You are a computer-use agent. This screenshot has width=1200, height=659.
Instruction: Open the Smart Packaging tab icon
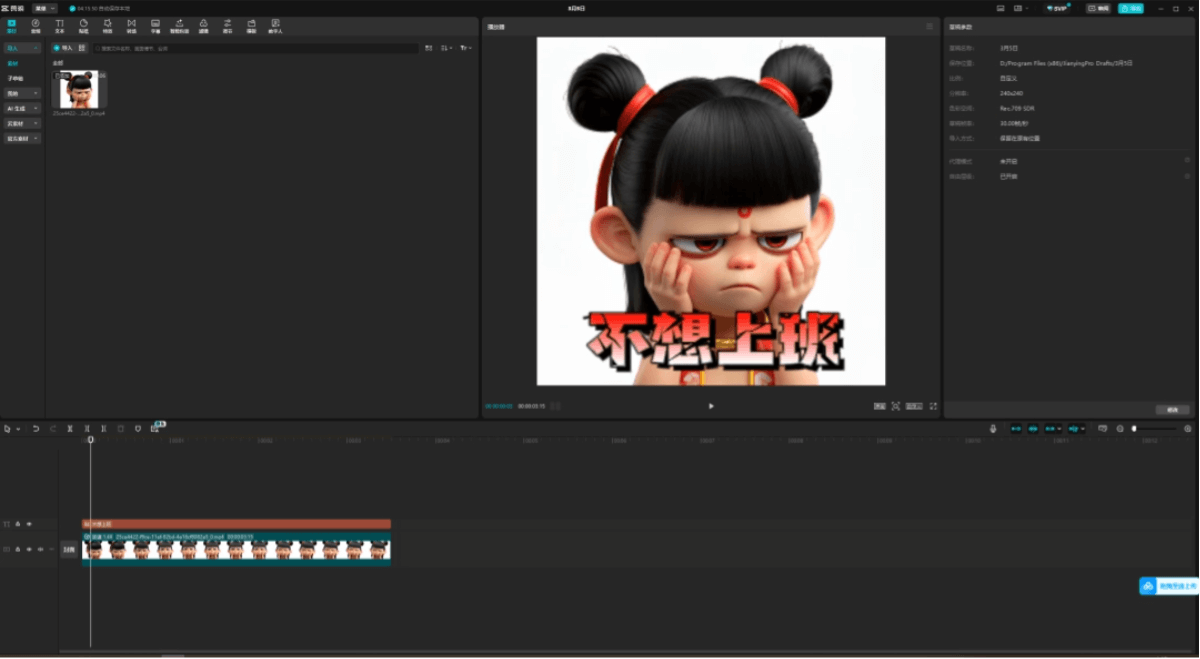click(179, 25)
